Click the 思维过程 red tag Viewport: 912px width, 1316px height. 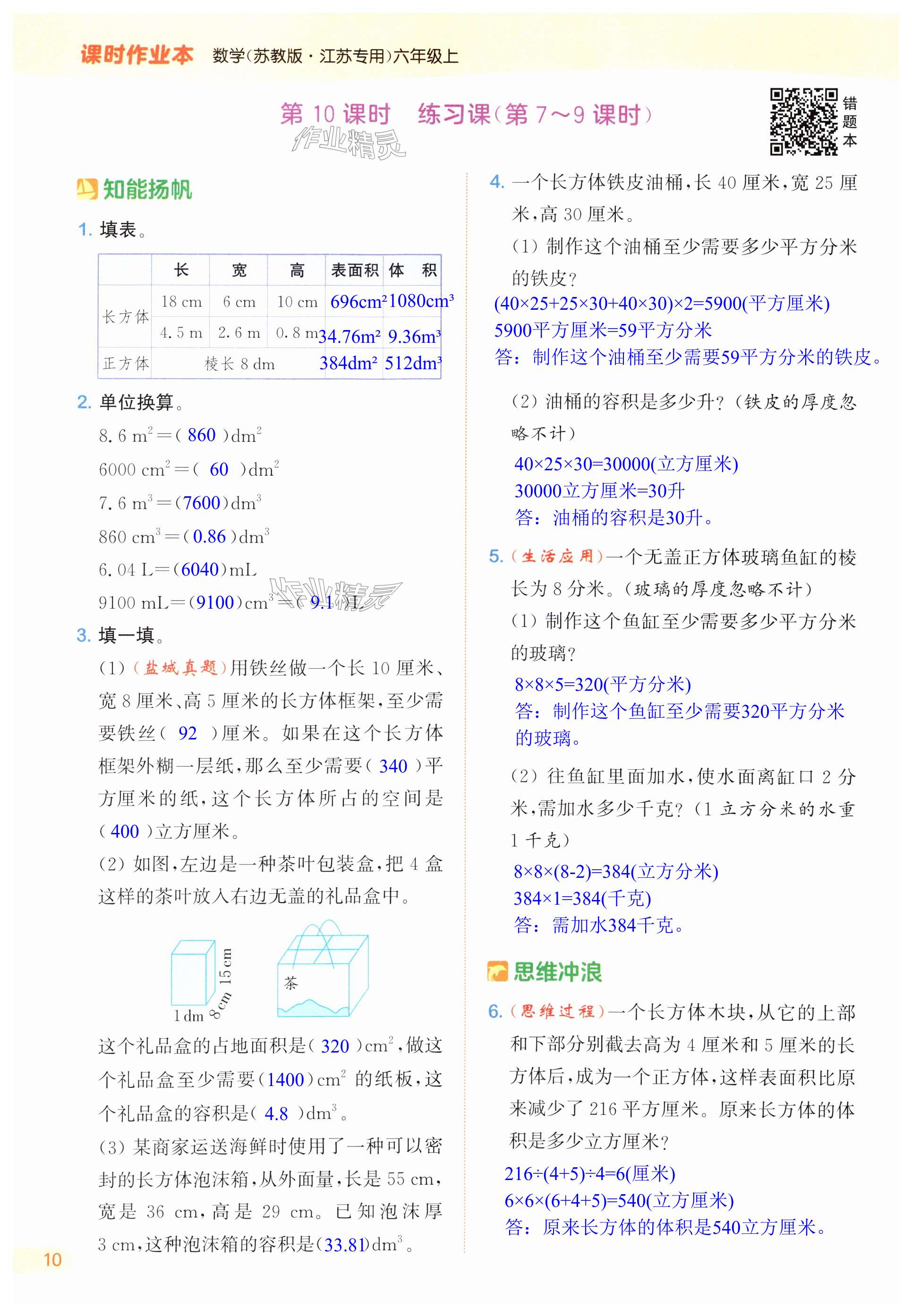point(557,1011)
